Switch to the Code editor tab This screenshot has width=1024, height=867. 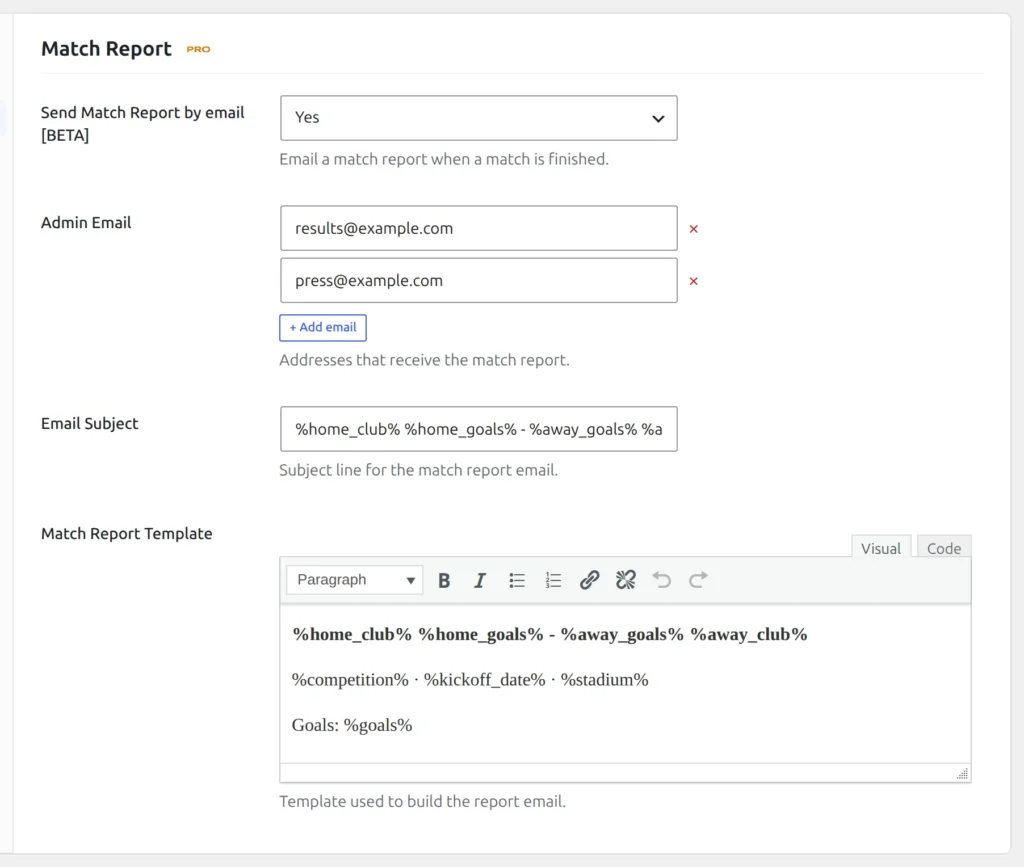tap(944, 546)
